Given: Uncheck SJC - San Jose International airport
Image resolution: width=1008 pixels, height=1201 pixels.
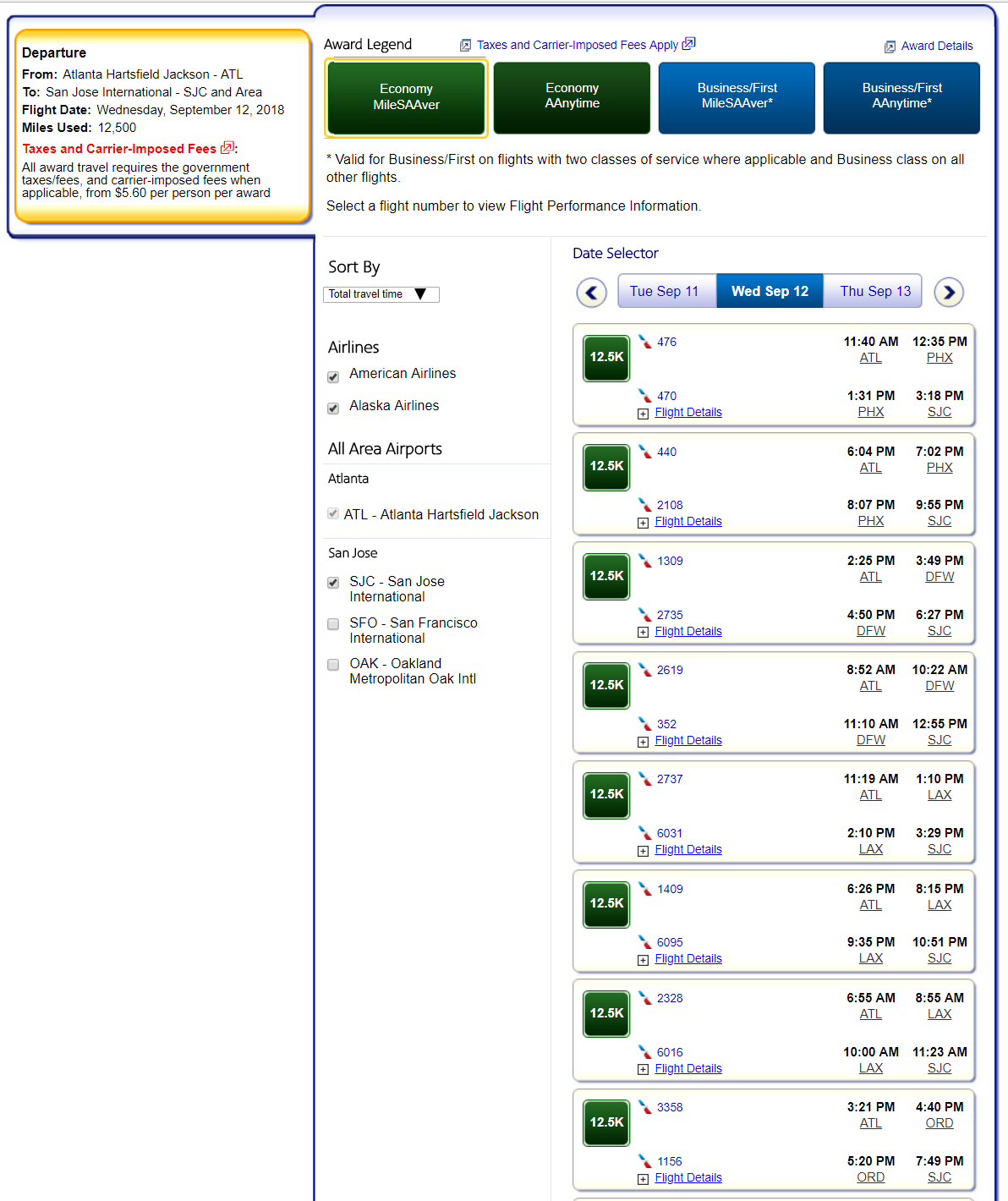Looking at the screenshot, I should click(x=333, y=583).
